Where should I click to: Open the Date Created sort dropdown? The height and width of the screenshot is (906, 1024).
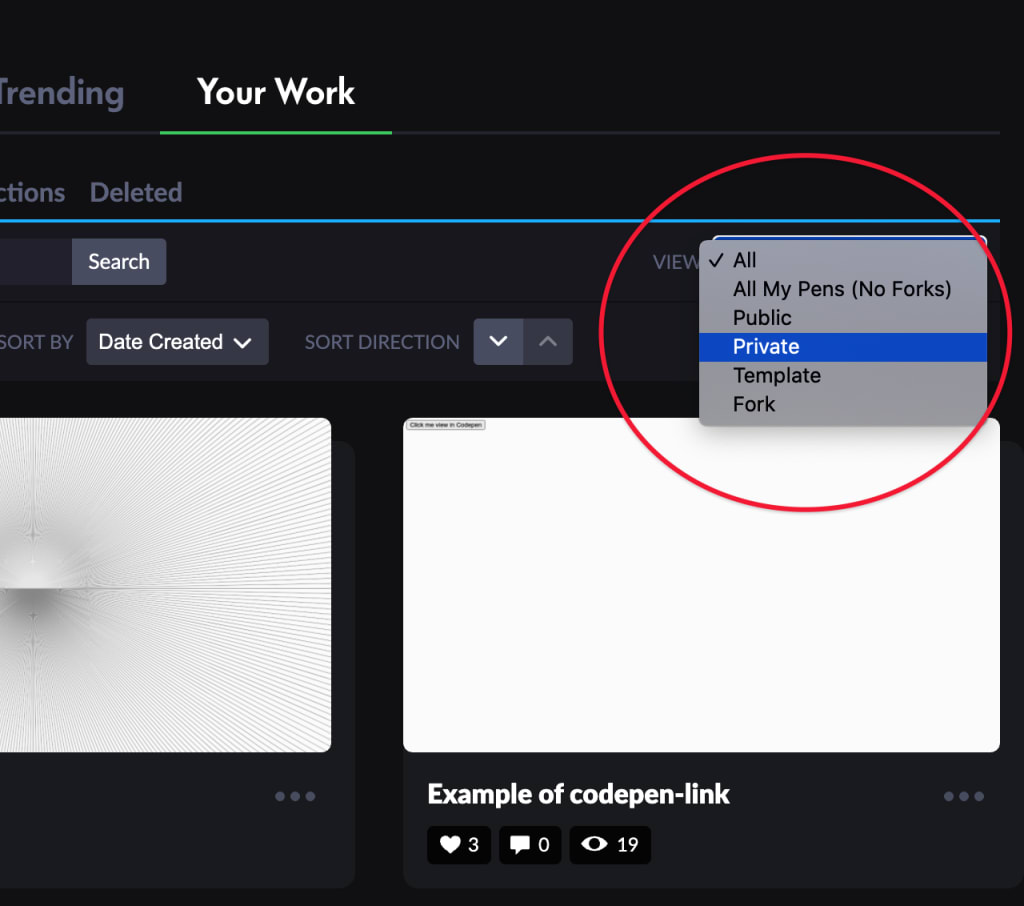(x=177, y=342)
